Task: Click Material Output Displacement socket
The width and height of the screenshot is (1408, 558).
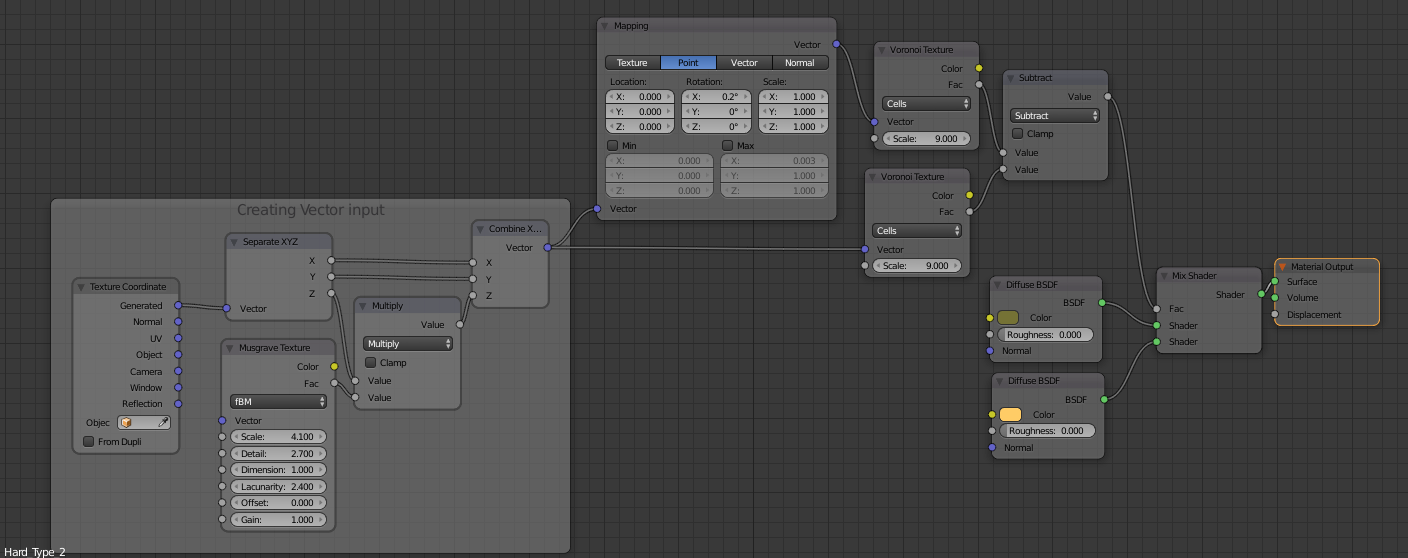Action: pos(1275,314)
